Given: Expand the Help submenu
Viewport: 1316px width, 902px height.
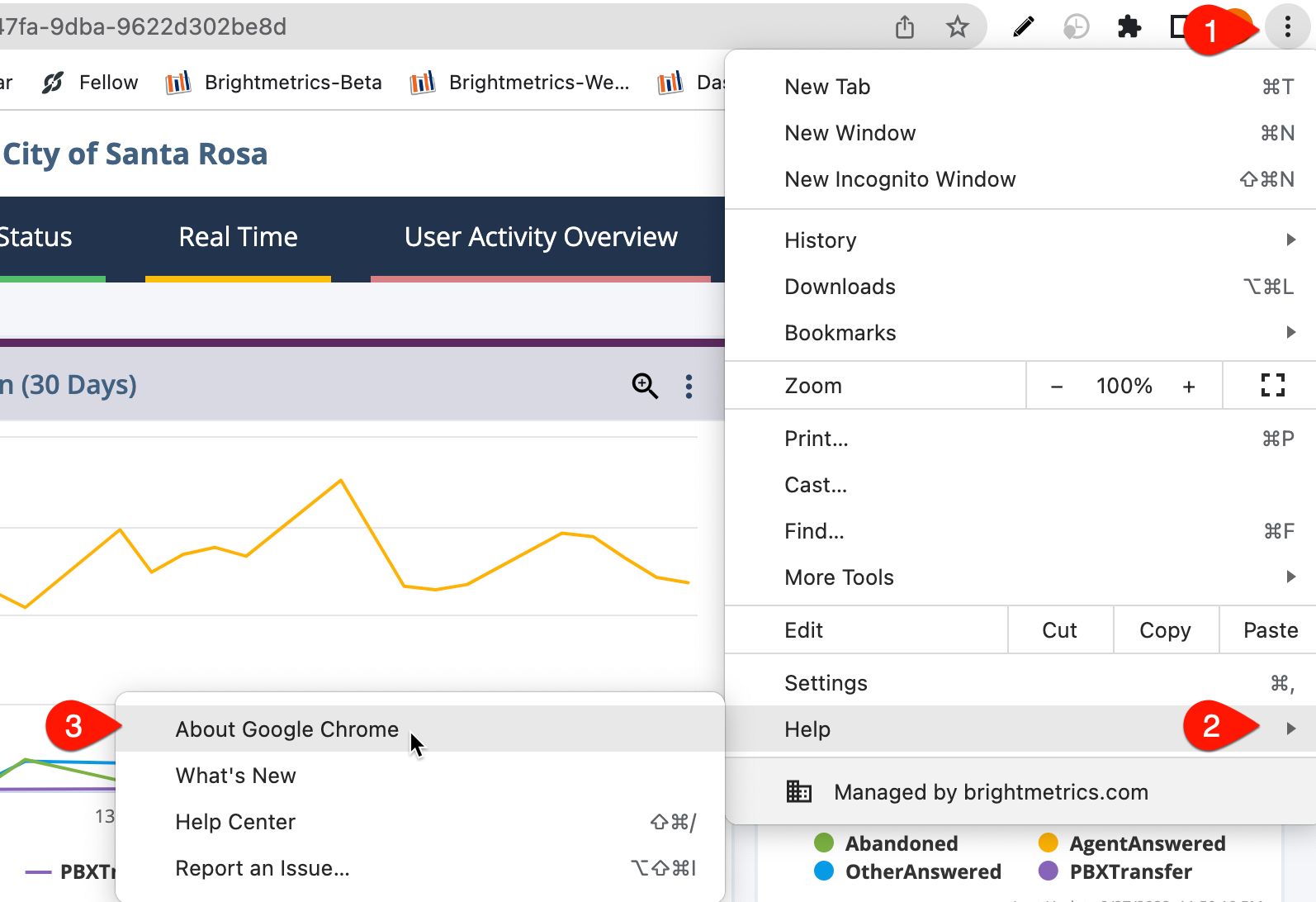Looking at the screenshot, I should [1020, 729].
